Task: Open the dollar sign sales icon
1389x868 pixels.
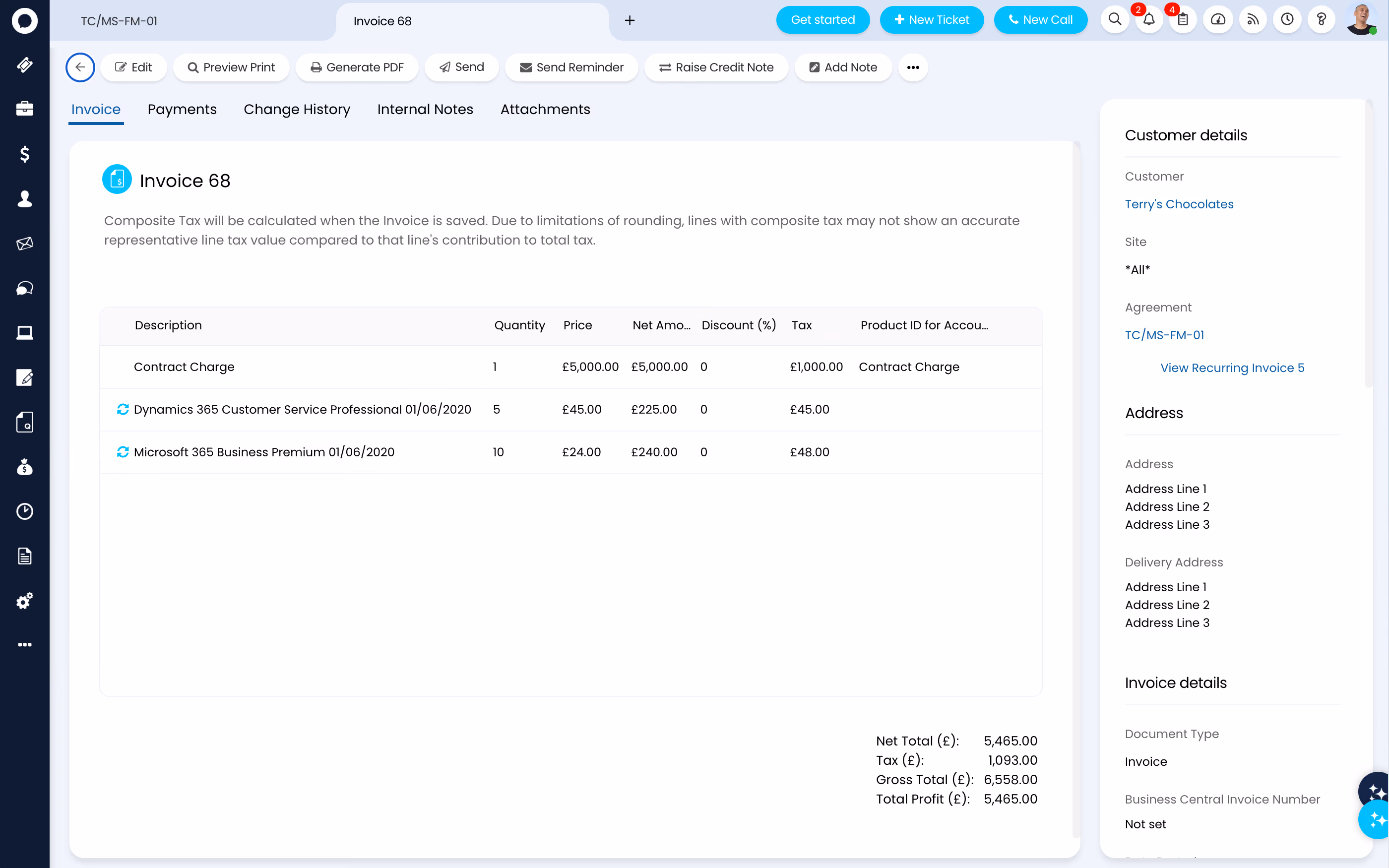Action: (25, 154)
